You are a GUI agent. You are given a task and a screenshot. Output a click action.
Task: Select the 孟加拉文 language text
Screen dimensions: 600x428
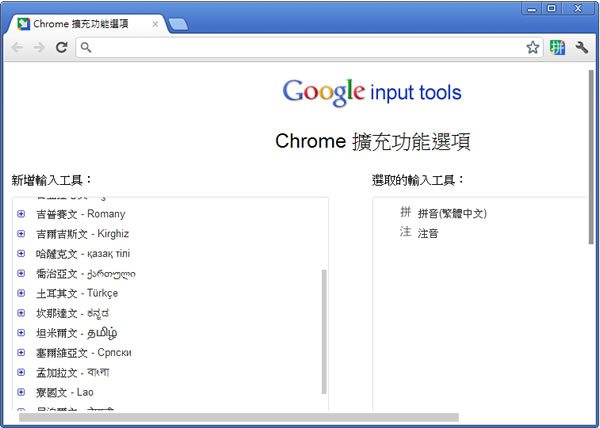tap(73, 373)
